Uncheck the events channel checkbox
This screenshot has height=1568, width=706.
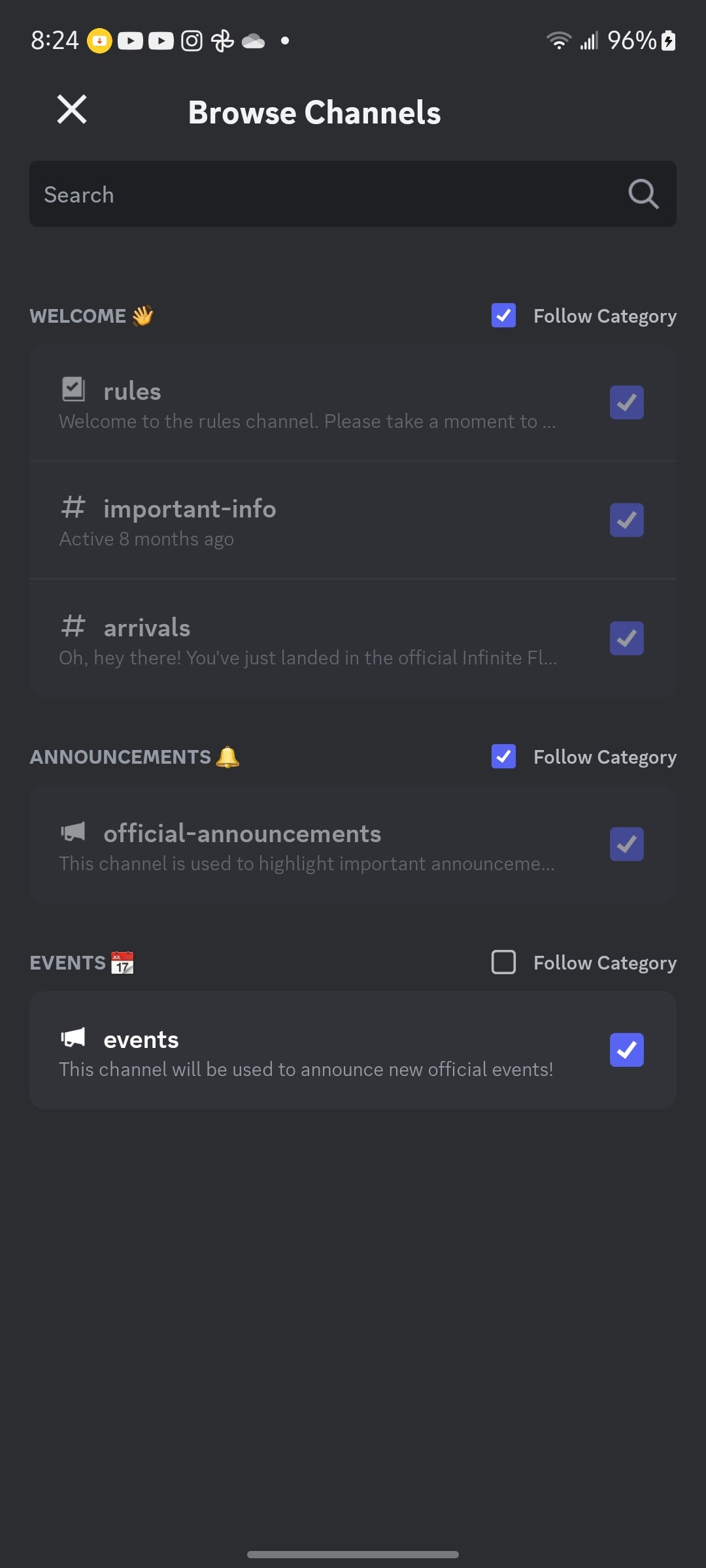tap(627, 1050)
